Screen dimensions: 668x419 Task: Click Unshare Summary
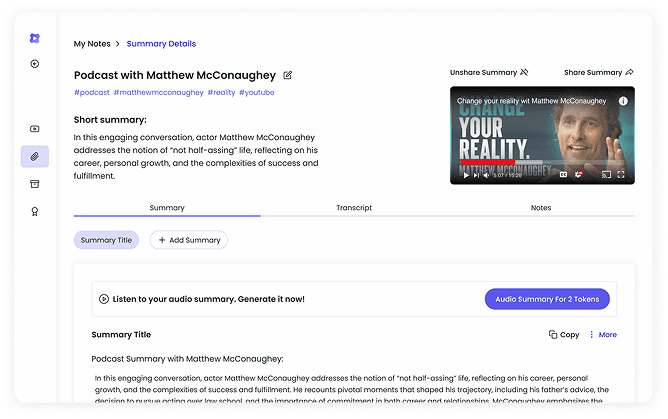(489, 72)
